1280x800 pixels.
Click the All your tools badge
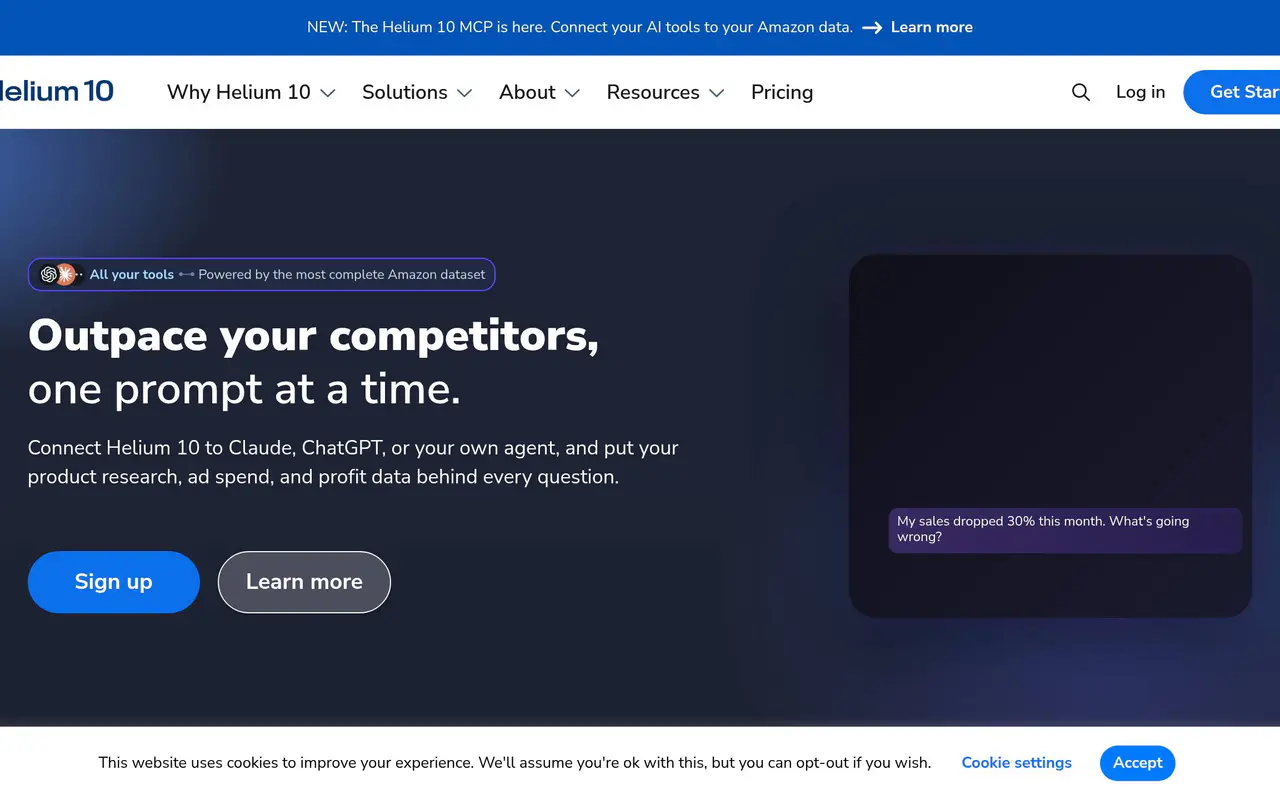[262, 274]
